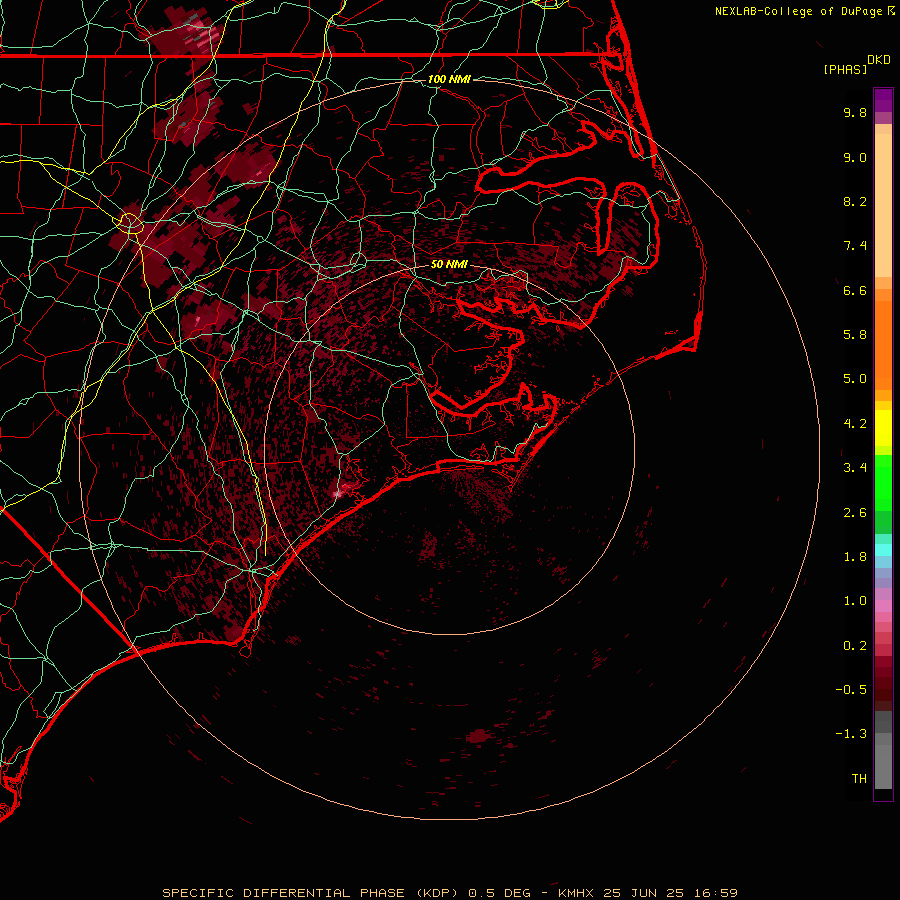The image size is (900, 900).
Task: Click the [PHAS] legend unit label
Action: [x=845, y=69]
